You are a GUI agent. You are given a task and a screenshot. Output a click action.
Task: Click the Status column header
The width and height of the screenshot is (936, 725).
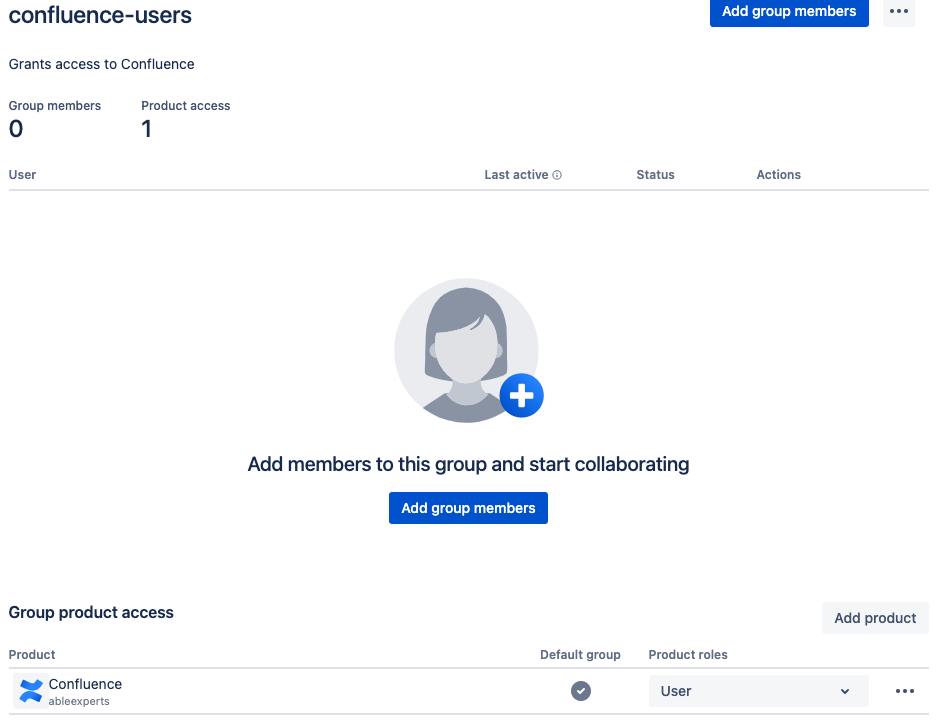pyautogui.click(x=655, y=174)
